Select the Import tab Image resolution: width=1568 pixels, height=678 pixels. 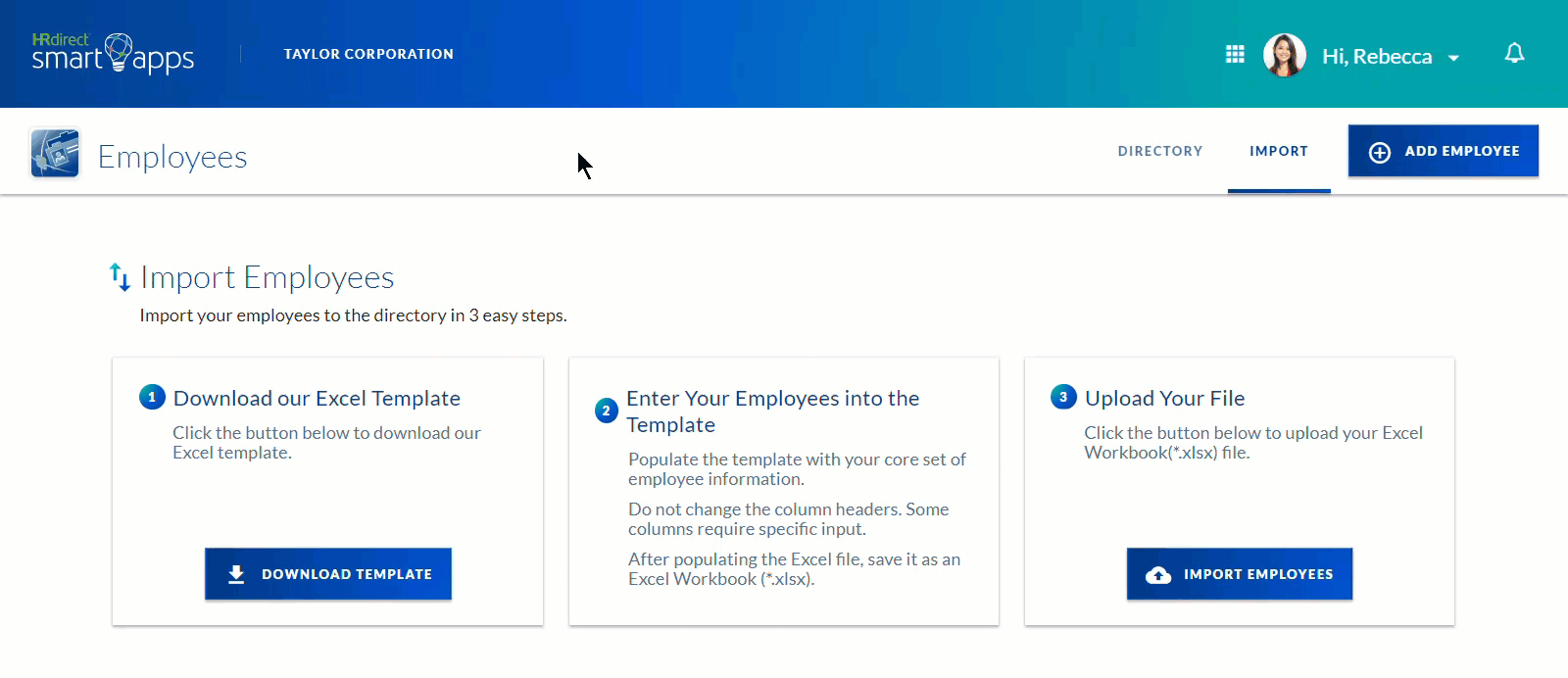pyautogui.click(x=1279, y=151)
